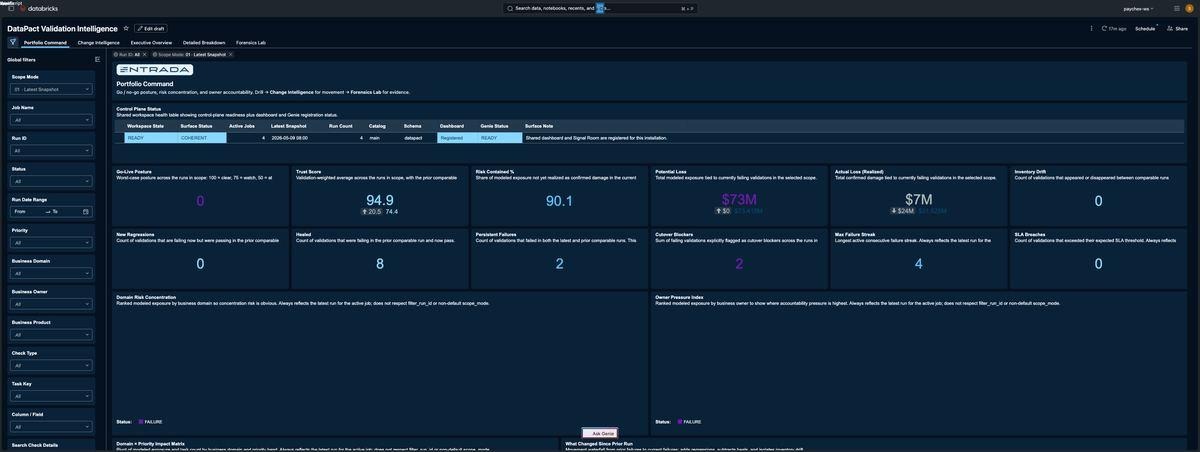The width and height of the screenshot is (1200, 452).
Task: Expand the Scope Mode dropdown
Action: [52, 89]
